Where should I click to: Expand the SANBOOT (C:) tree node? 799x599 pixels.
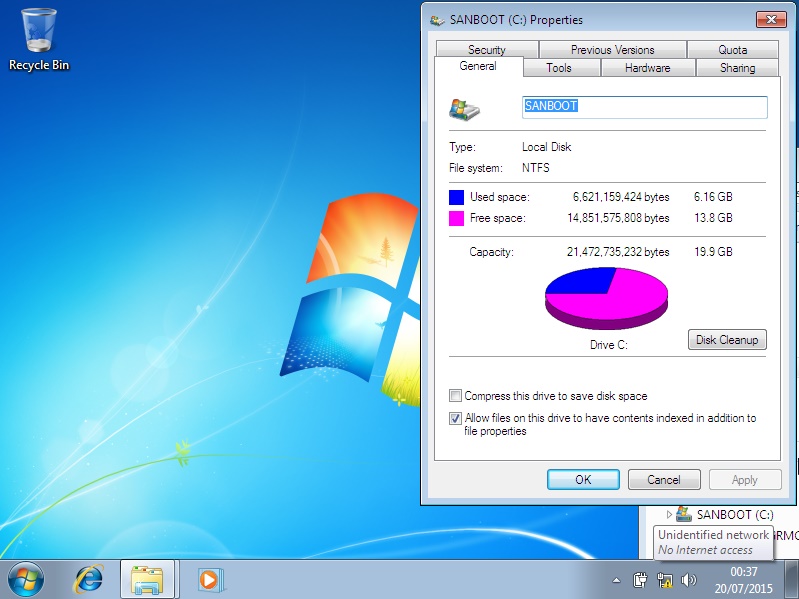(x=669, y=514)
